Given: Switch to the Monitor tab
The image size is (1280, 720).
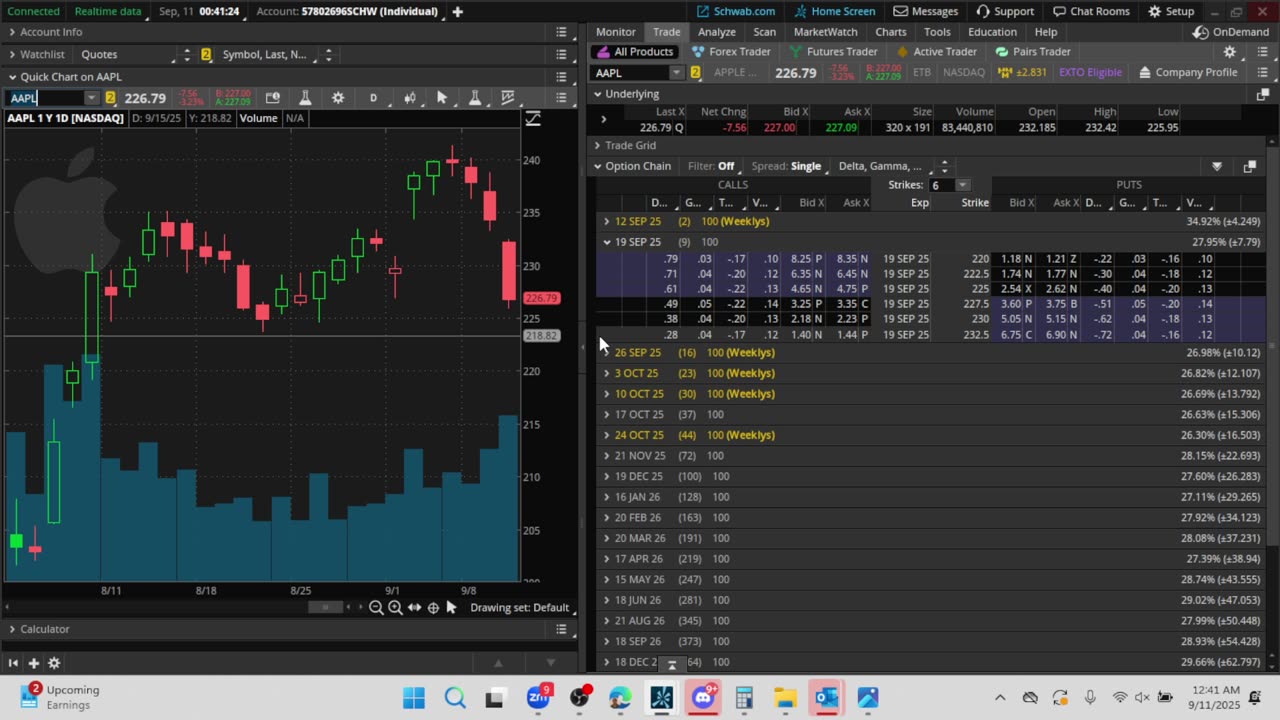Looking at the screenshot, I should pos(616,32).
